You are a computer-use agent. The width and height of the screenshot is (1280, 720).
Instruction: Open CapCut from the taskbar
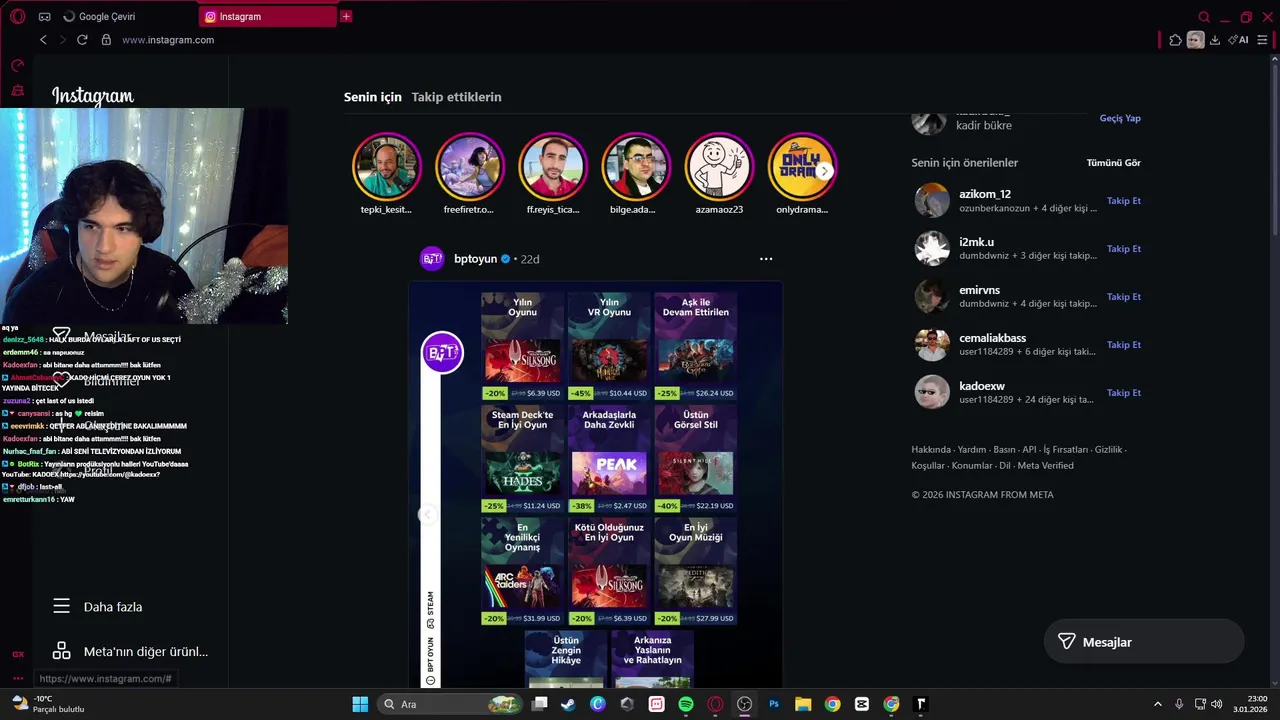pos(862,704)
